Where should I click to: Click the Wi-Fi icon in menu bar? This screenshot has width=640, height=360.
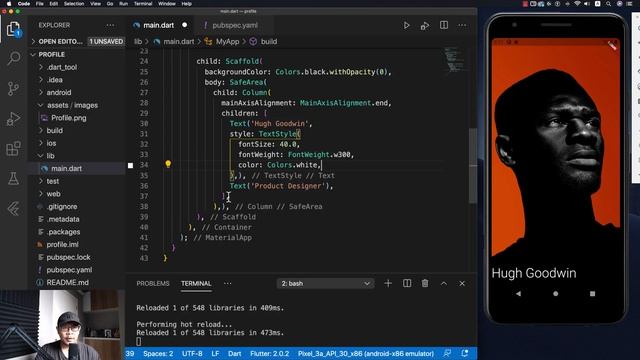coord(577,4)
